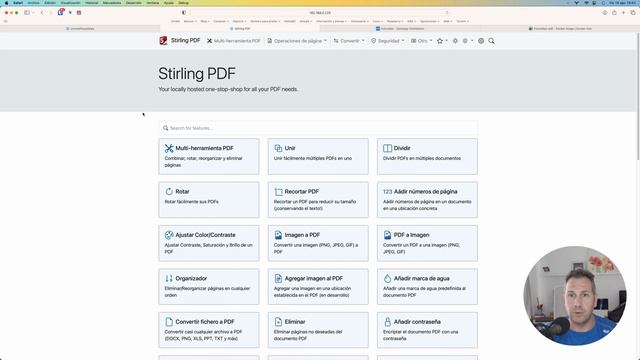Click the Unir card's merge icon
Image resolution: width=640 pixels, height=360 pixels.
[278, 148]
